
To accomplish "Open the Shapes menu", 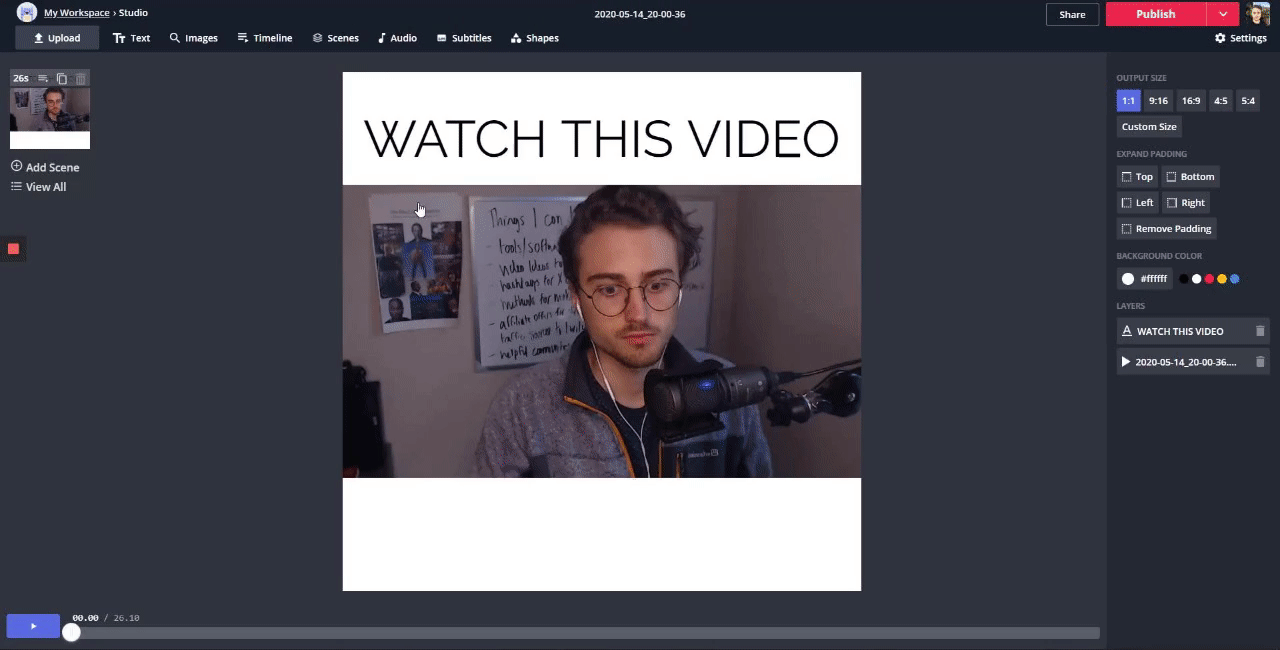I will click(534, 38).
